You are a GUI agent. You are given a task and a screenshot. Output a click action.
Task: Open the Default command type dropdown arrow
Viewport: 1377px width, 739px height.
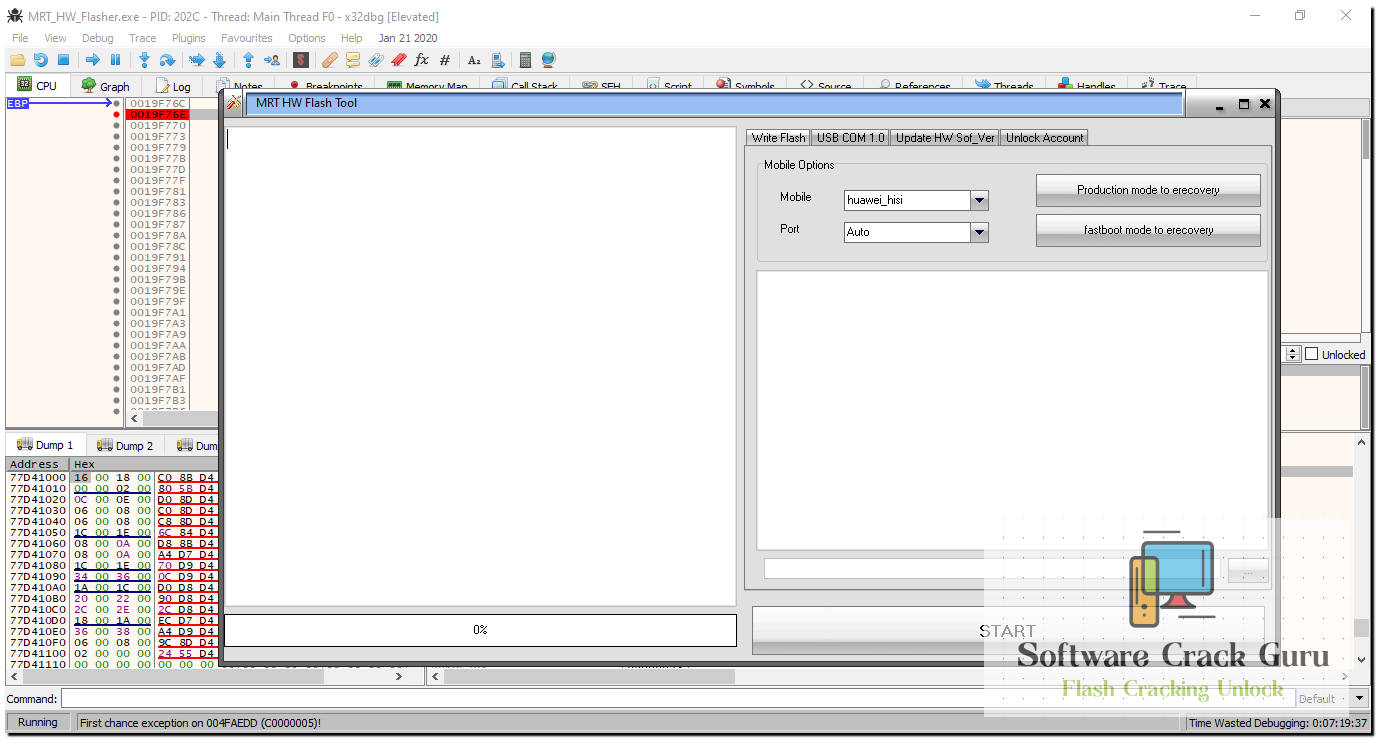point(1358,698)
